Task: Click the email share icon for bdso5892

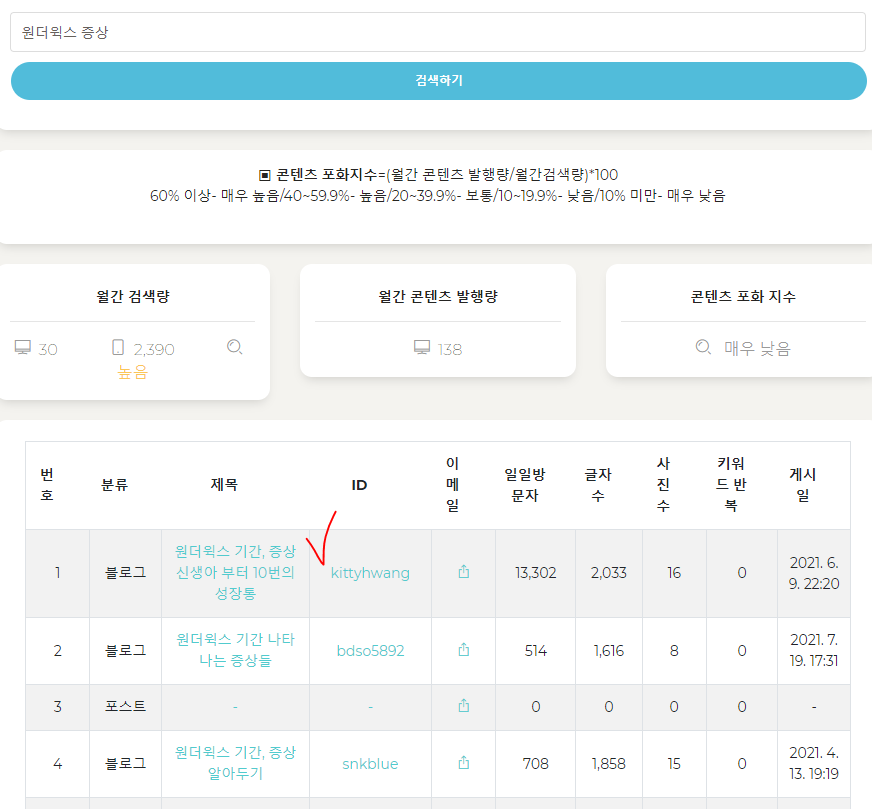Action: pyautogui.click(x=463, y=649)
